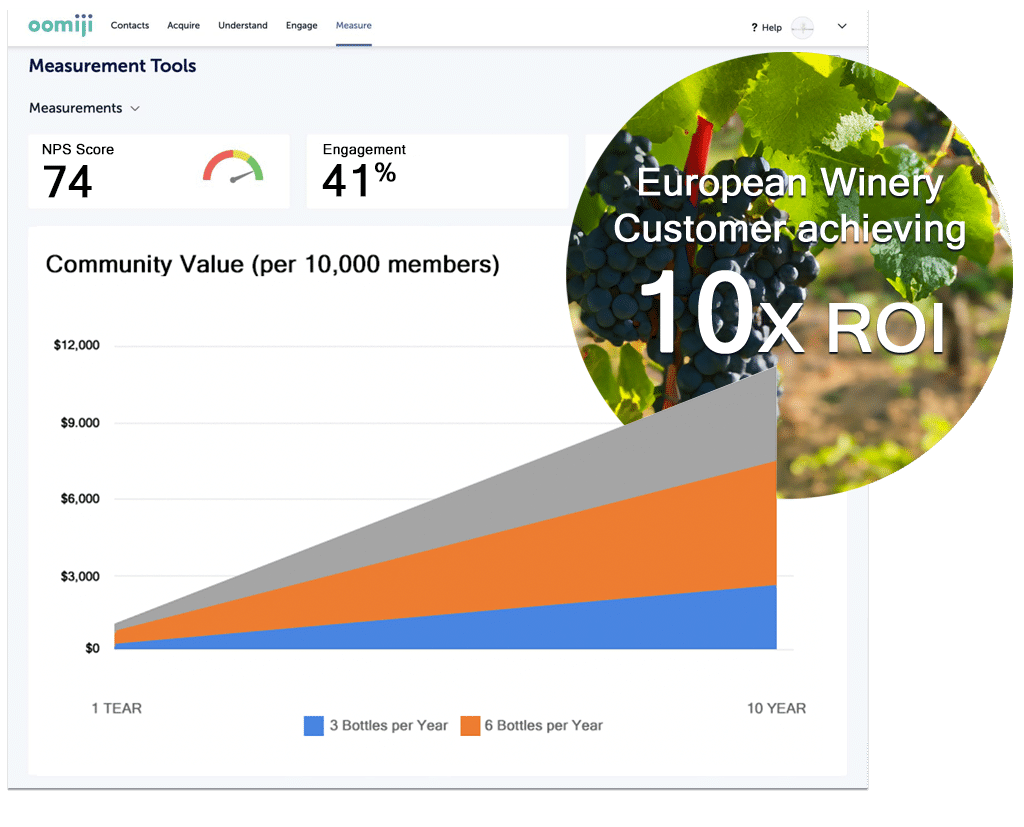Screen dimensions: 1024x827
Task: Open the user profile avatar
Action: pos(803,27)
